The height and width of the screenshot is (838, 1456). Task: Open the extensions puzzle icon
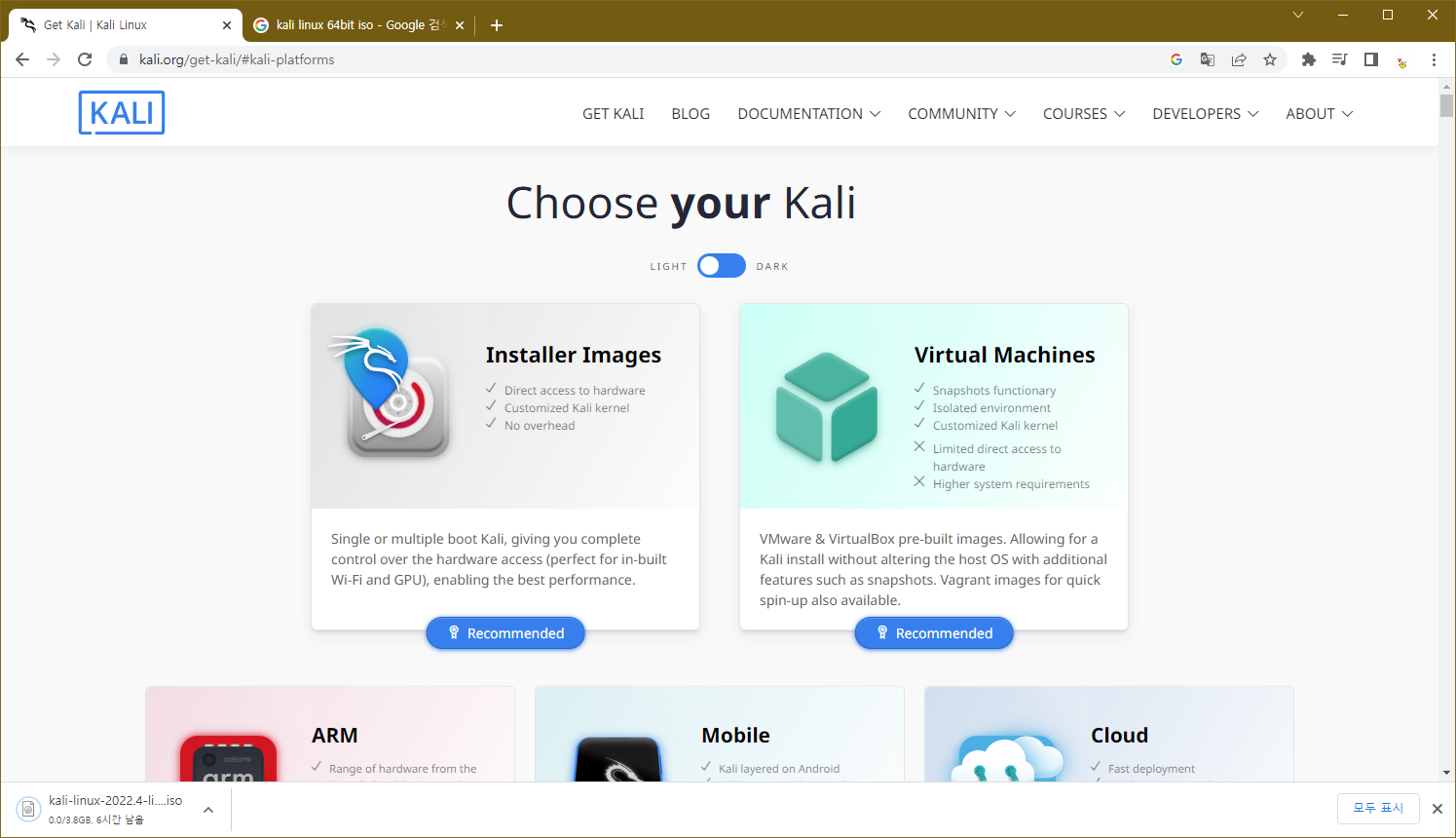[1309, 59]
